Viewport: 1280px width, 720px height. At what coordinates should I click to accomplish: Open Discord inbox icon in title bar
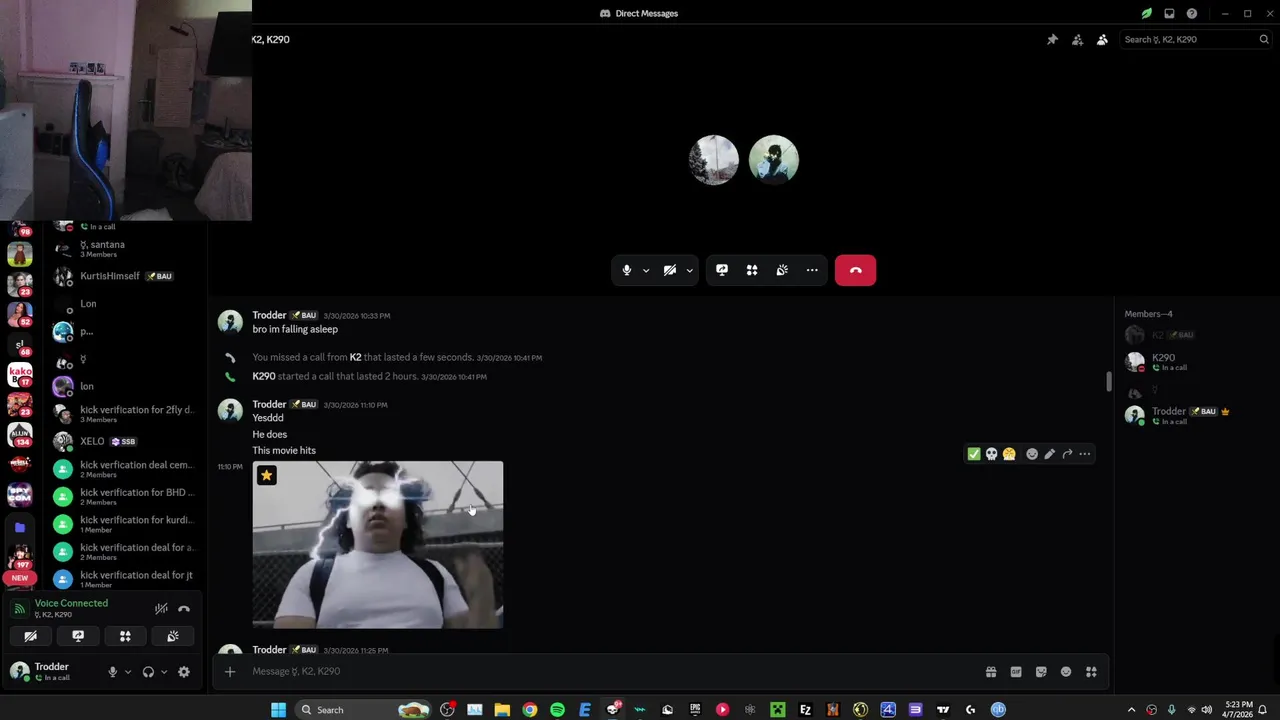tap(1169, 13)
